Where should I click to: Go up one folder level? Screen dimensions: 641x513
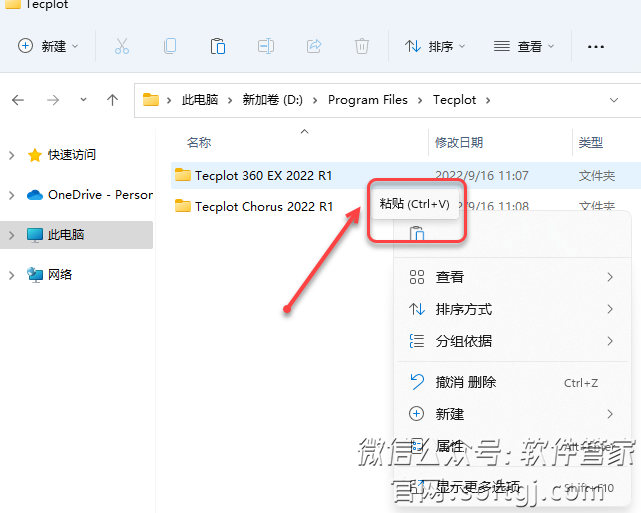[112, 100]
